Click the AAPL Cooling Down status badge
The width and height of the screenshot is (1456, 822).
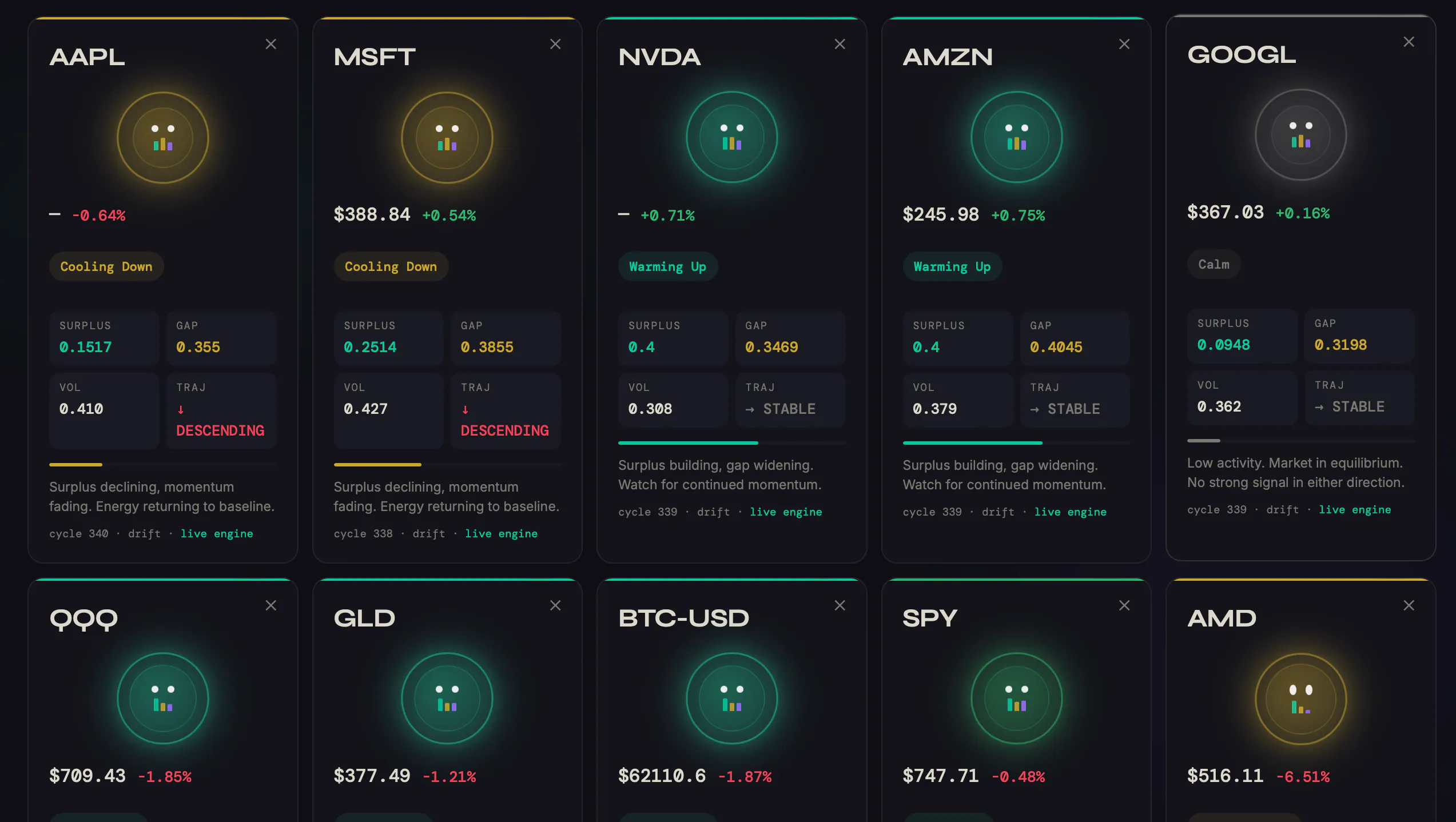[x=106, y=266]
